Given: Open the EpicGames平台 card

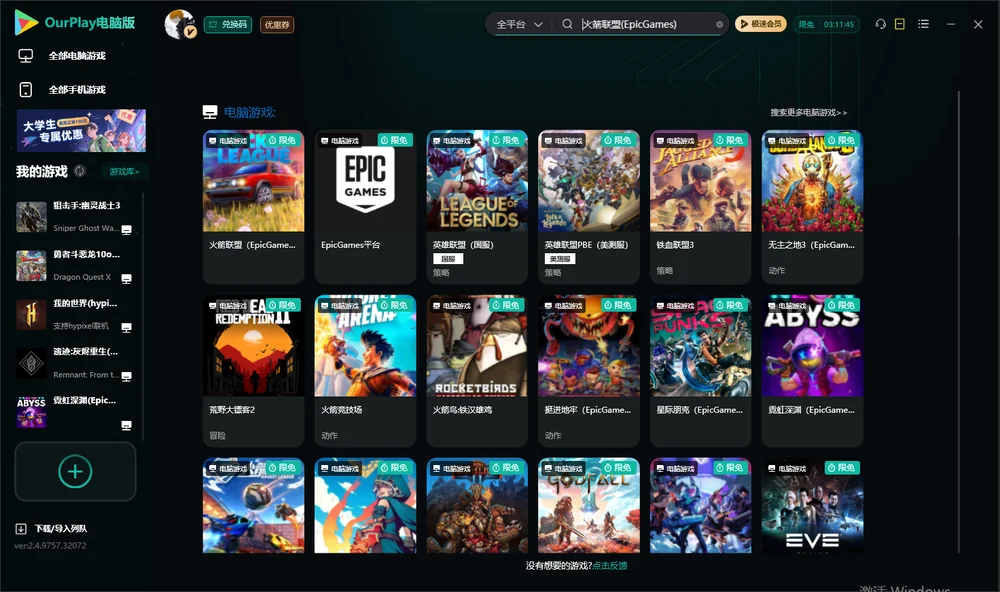Looking at the screenshot, I should (365, 207).
